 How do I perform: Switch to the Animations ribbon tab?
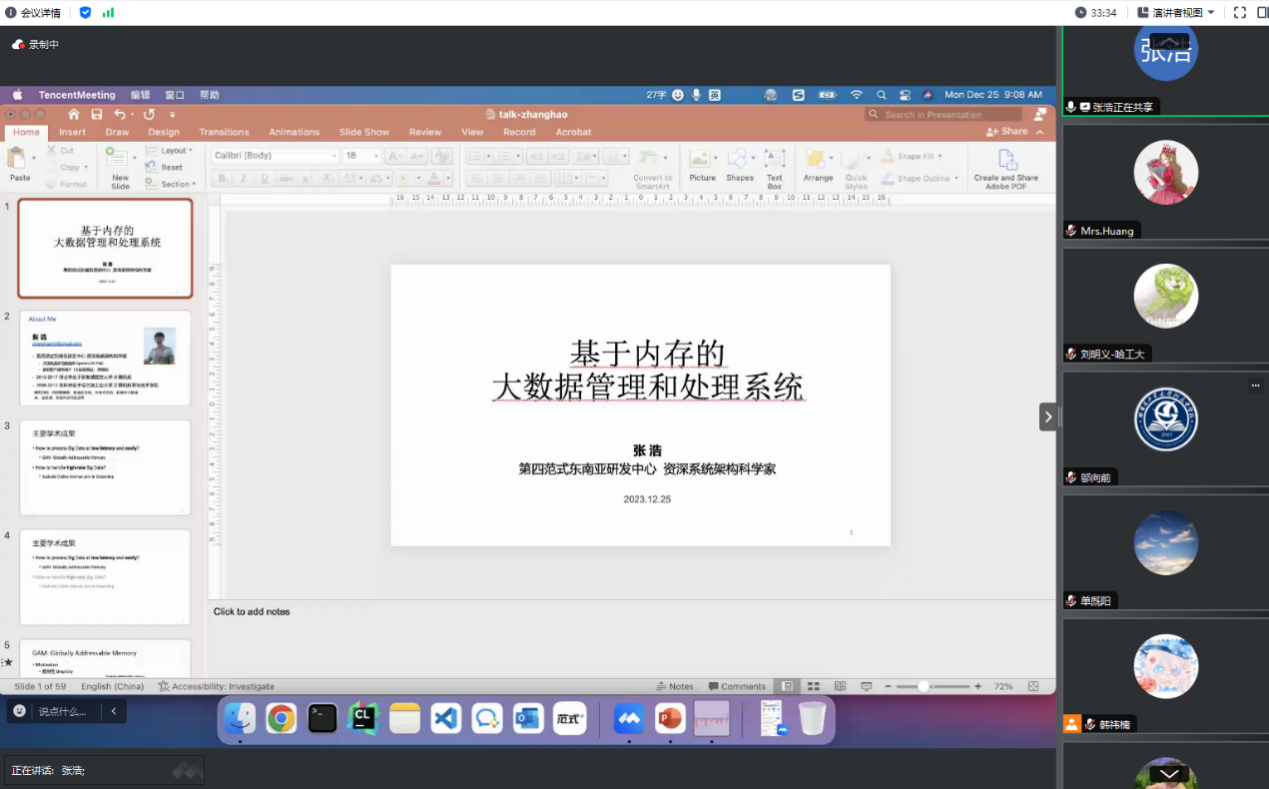coord(294,132)
